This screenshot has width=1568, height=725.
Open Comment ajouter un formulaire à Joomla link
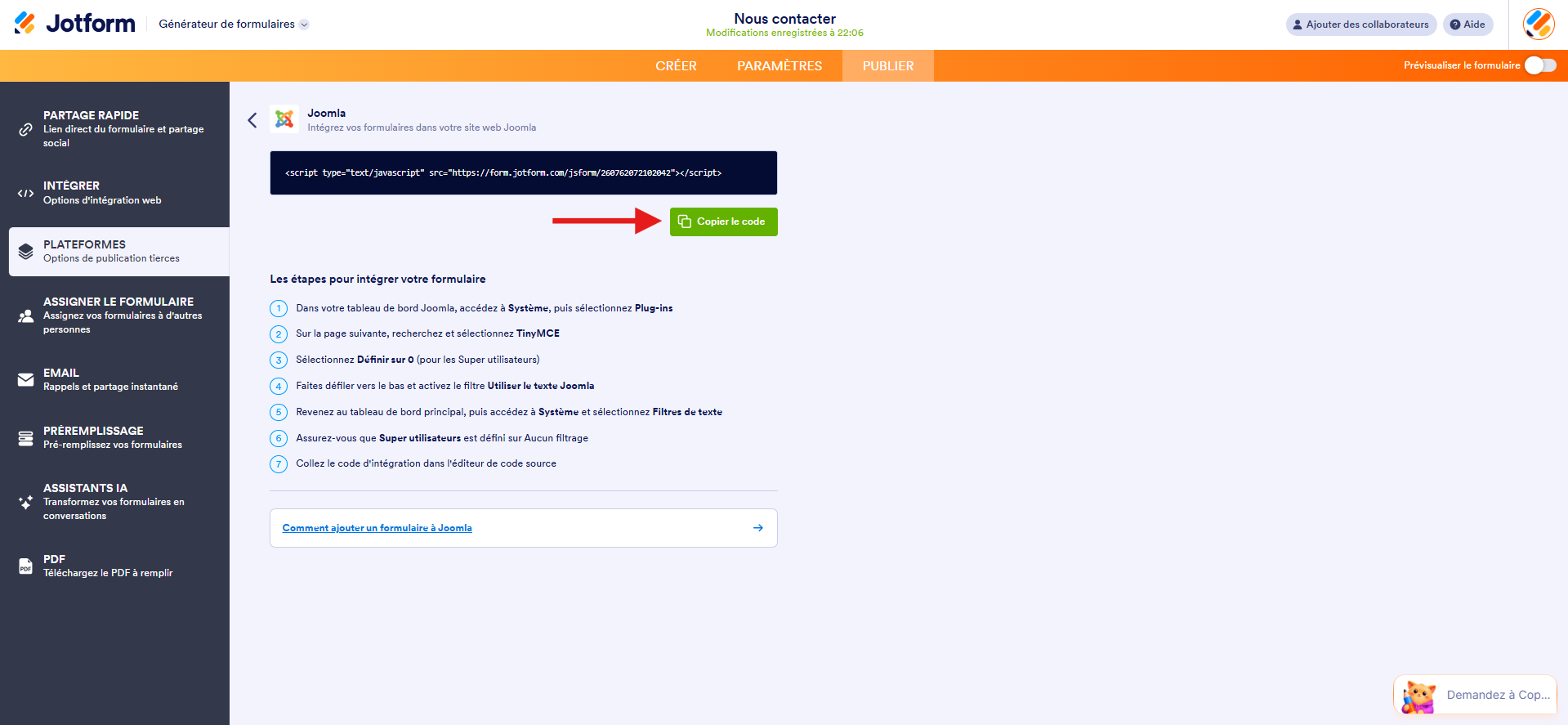coord(377,528)
